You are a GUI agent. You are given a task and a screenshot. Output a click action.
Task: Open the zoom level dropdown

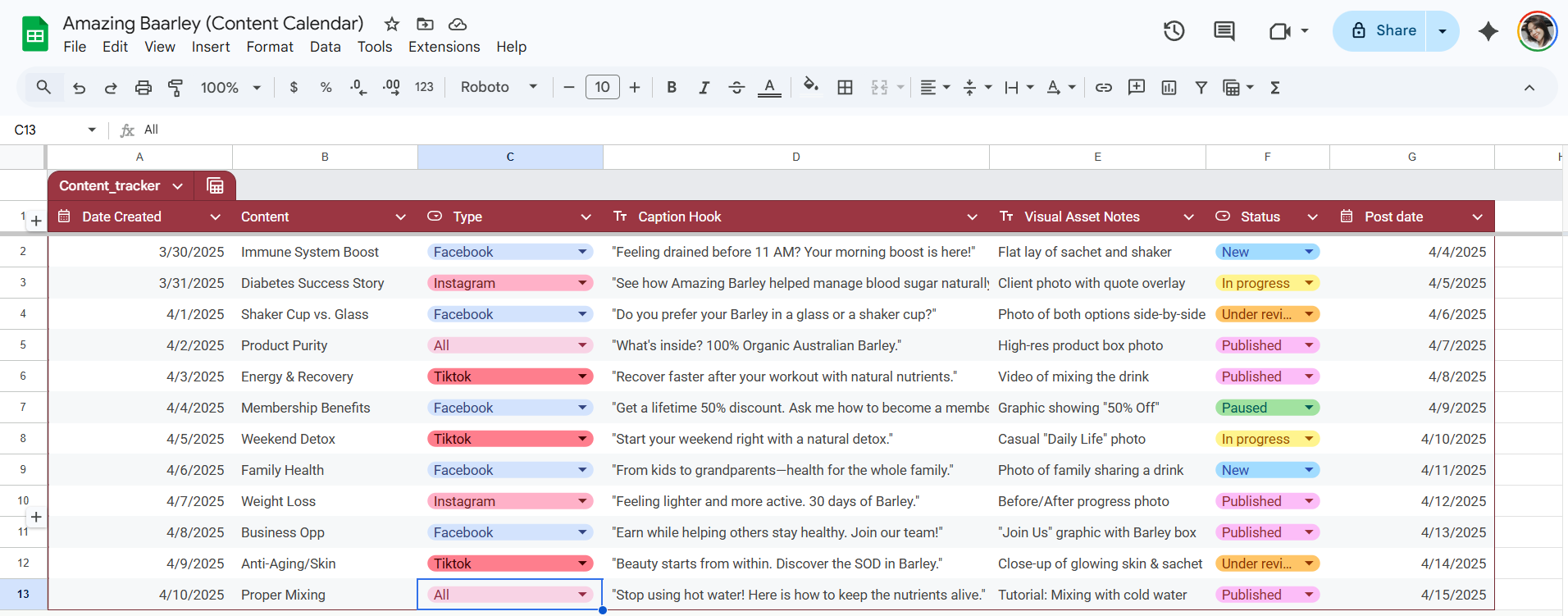click(x=230, y=87)
